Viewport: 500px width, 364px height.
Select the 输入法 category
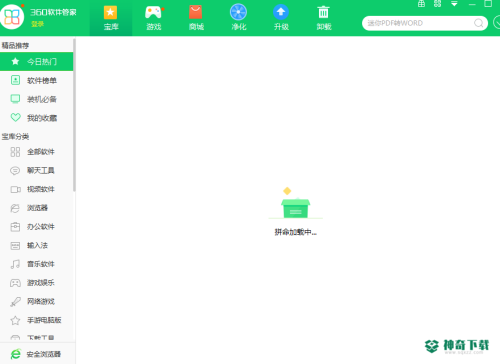(x=36, y=245)
